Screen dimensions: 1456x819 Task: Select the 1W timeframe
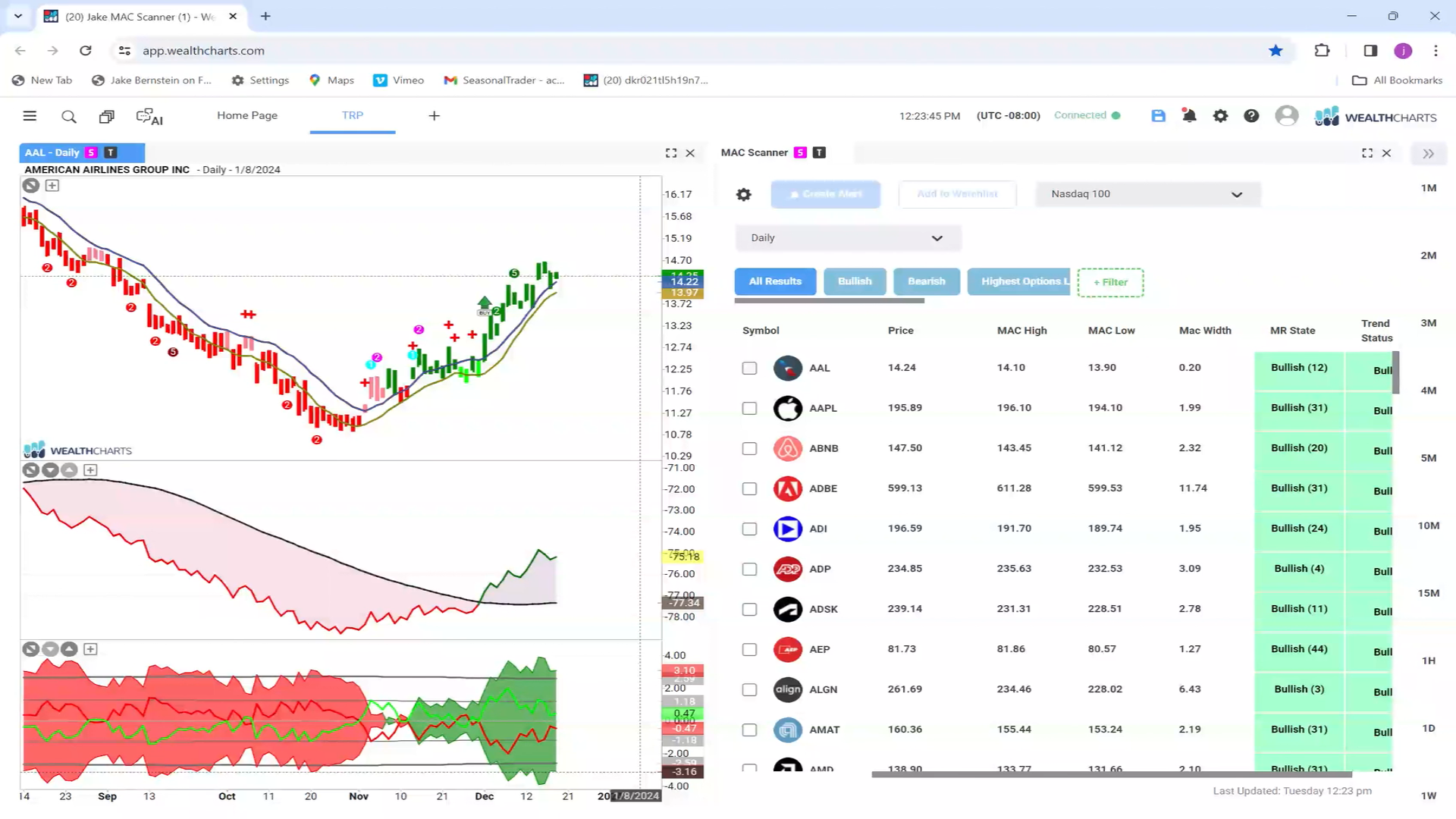coord(1429,795)
